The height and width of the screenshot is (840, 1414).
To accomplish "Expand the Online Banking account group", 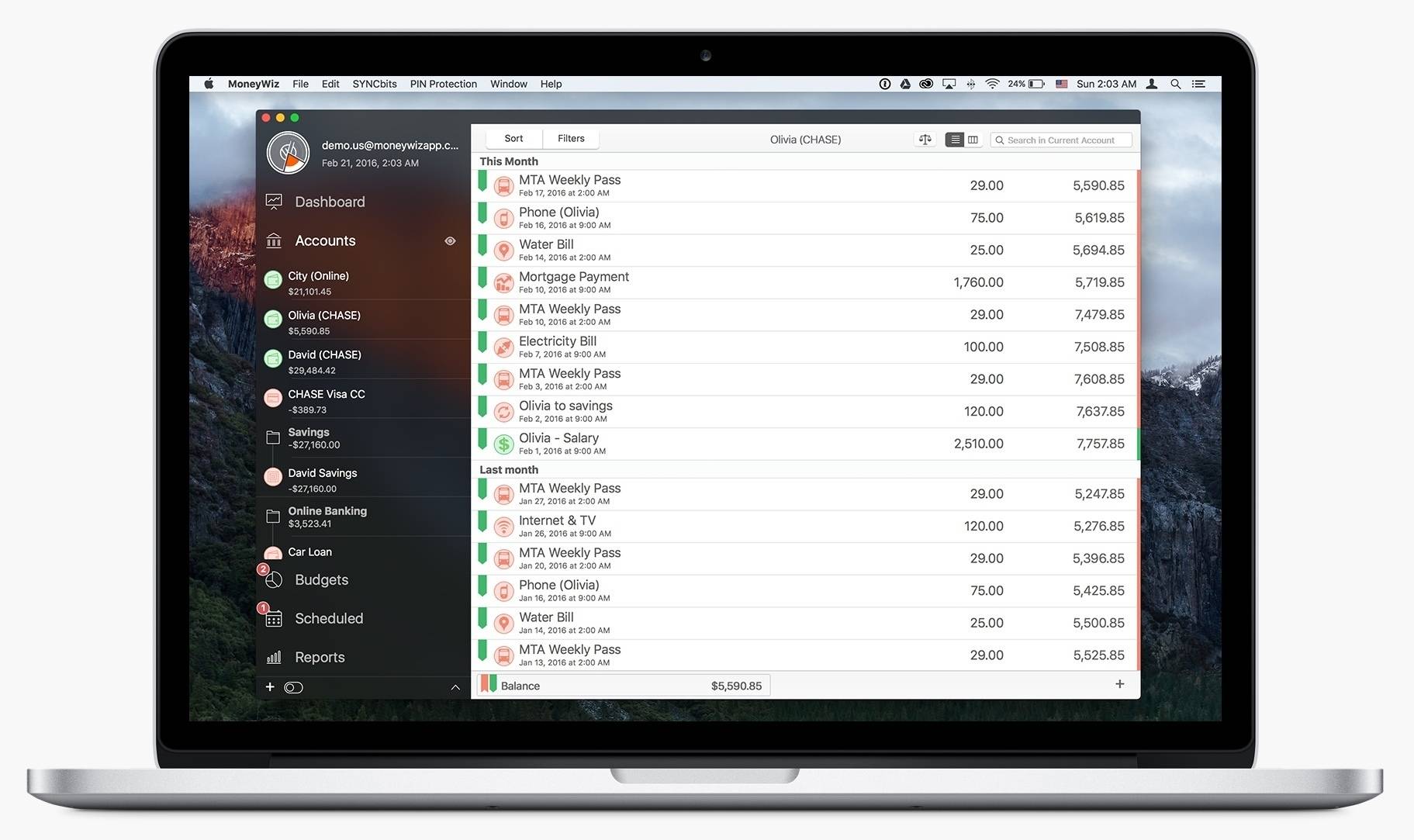I will pos(273,517).
